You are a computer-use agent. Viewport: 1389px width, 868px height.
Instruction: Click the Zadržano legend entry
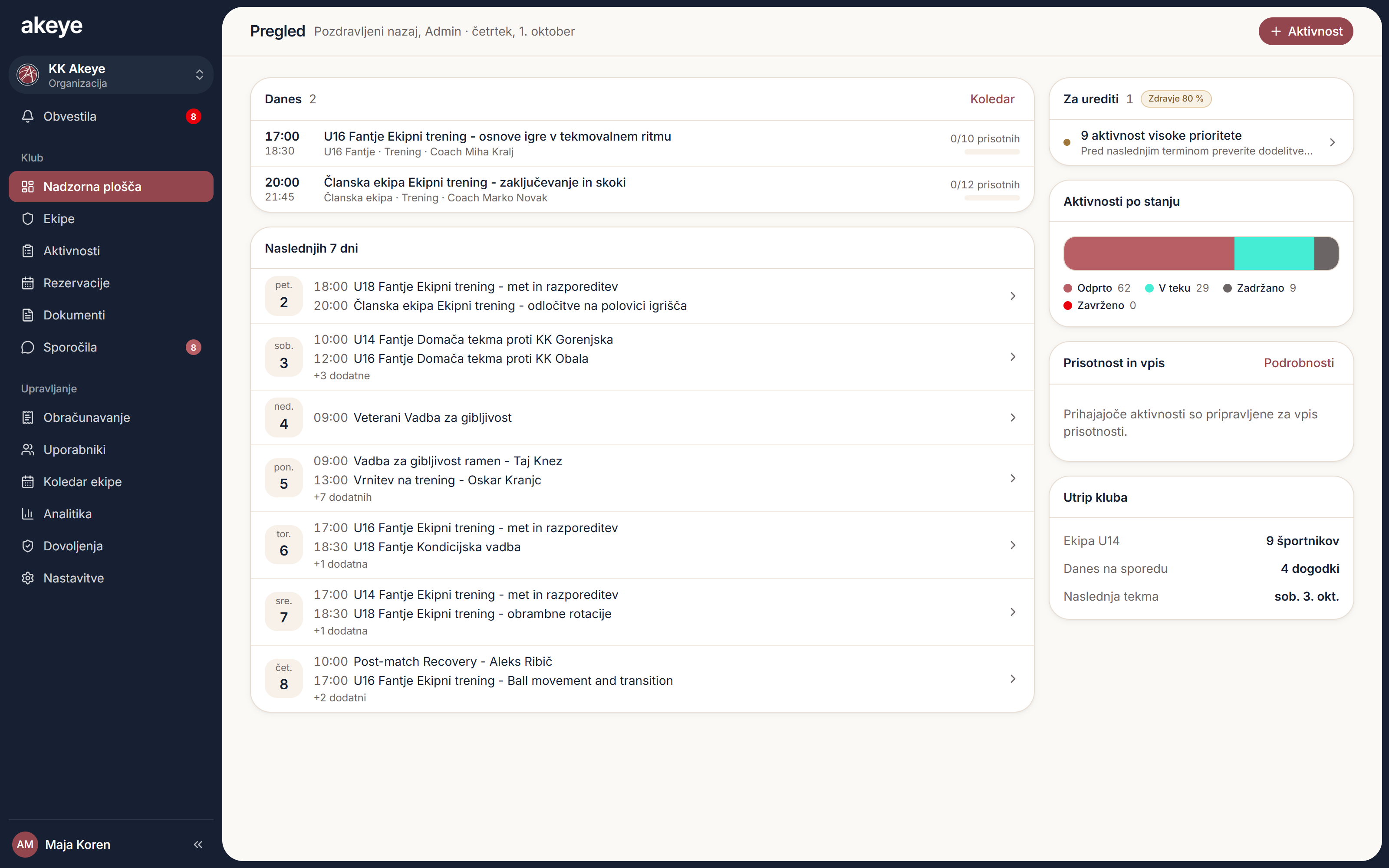[x=1259, y=288]
